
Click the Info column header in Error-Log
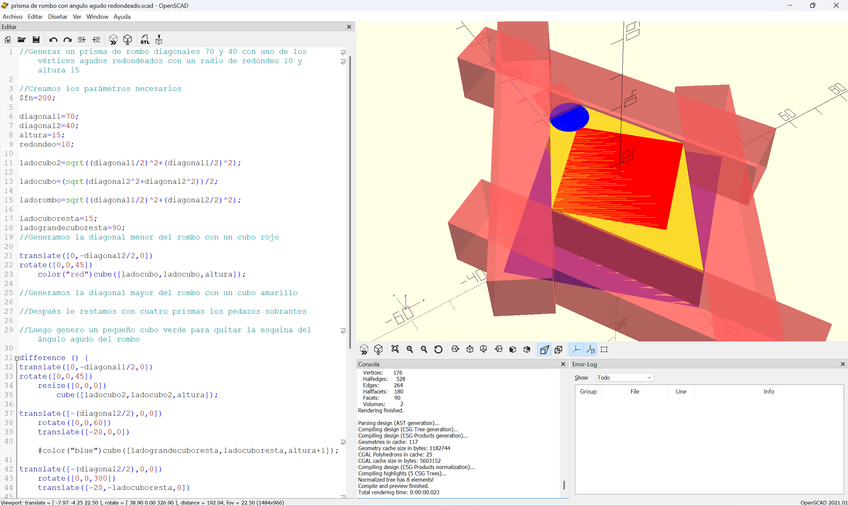click(x=768, y=391)
